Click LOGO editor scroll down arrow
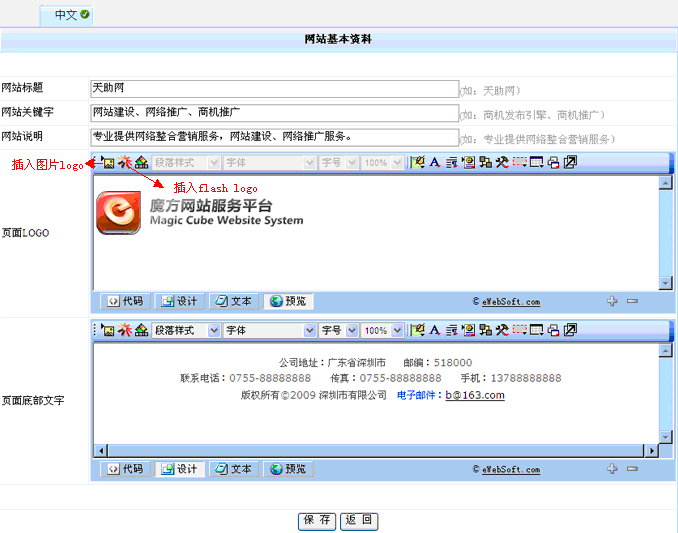The image size is (678, 533). [665, 283]
